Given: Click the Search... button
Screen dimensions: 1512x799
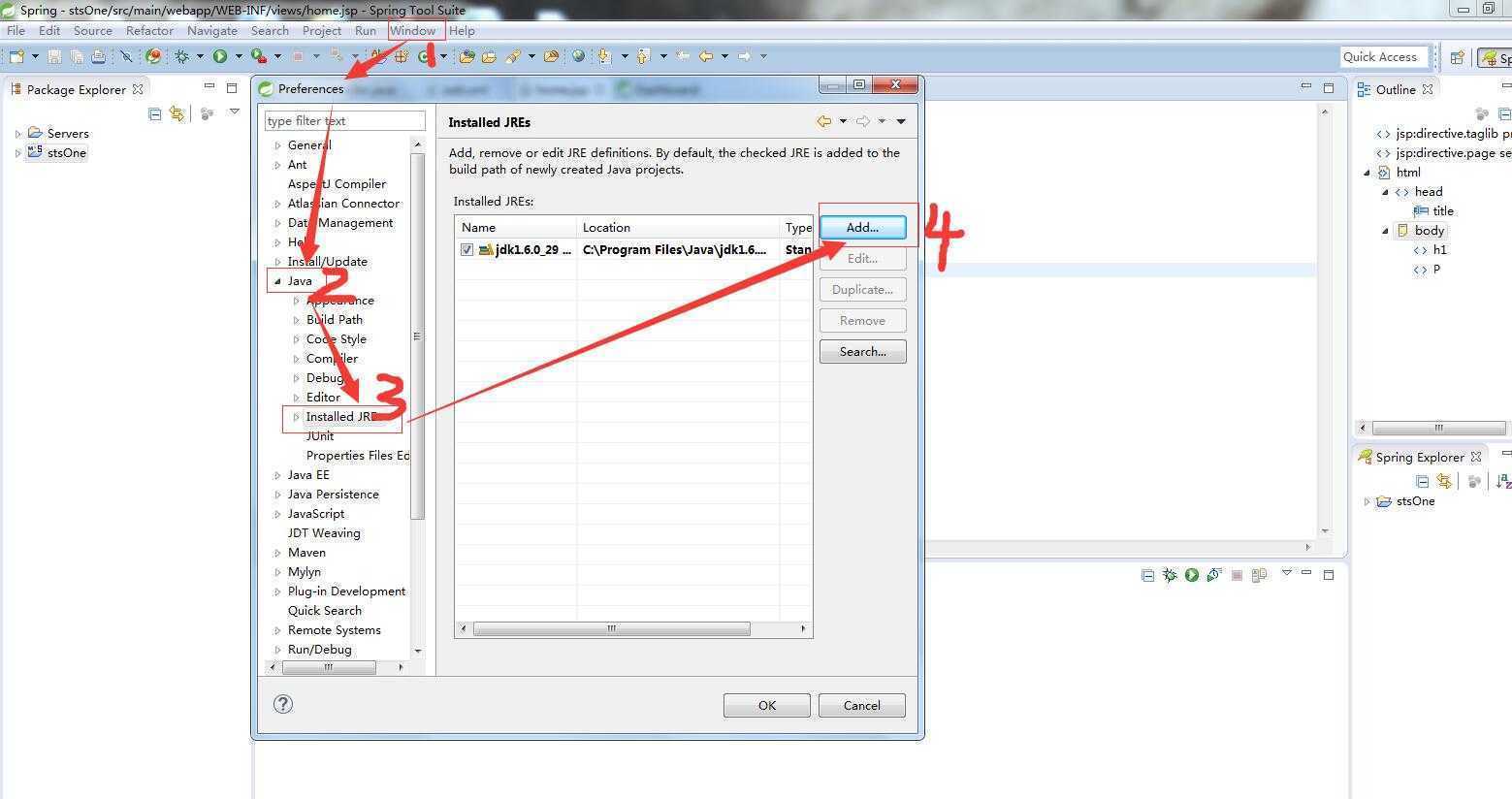Looking at the screenshot, I should pyautogui.click(x=862, y=351).
